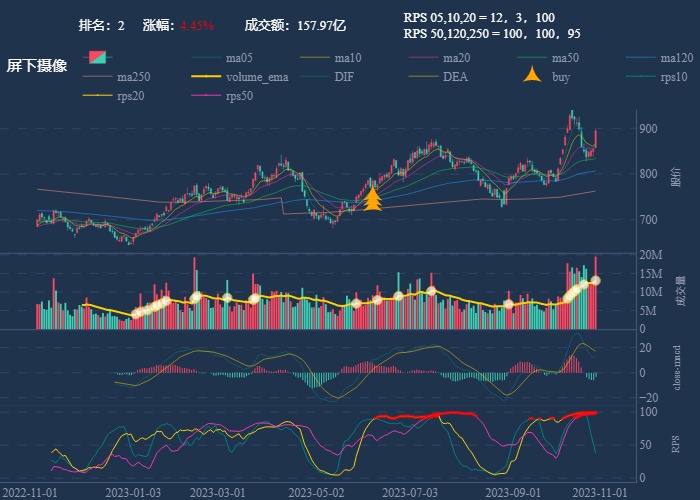Image resolution: width=700 pixels, height=500 pixels.
Task: Click the buy signal marker on price chart
Action: click(x=373, y=198)
